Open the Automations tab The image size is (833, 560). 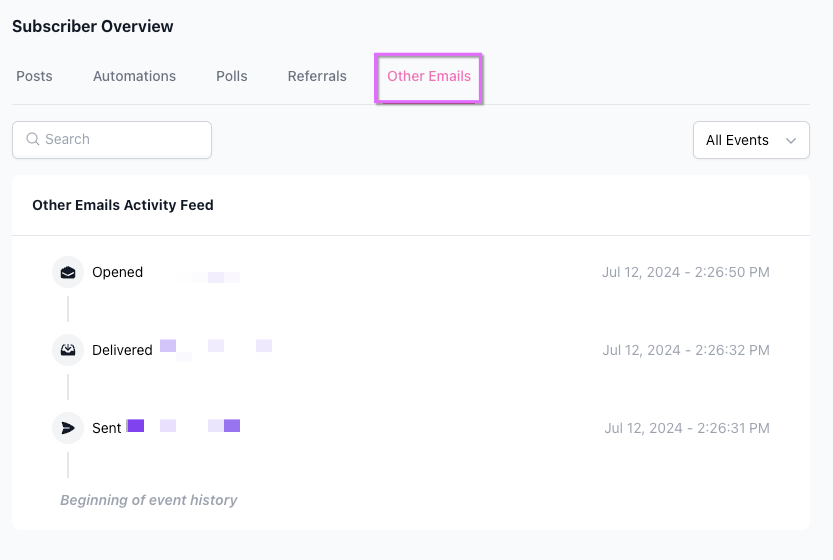pos(134,76)
